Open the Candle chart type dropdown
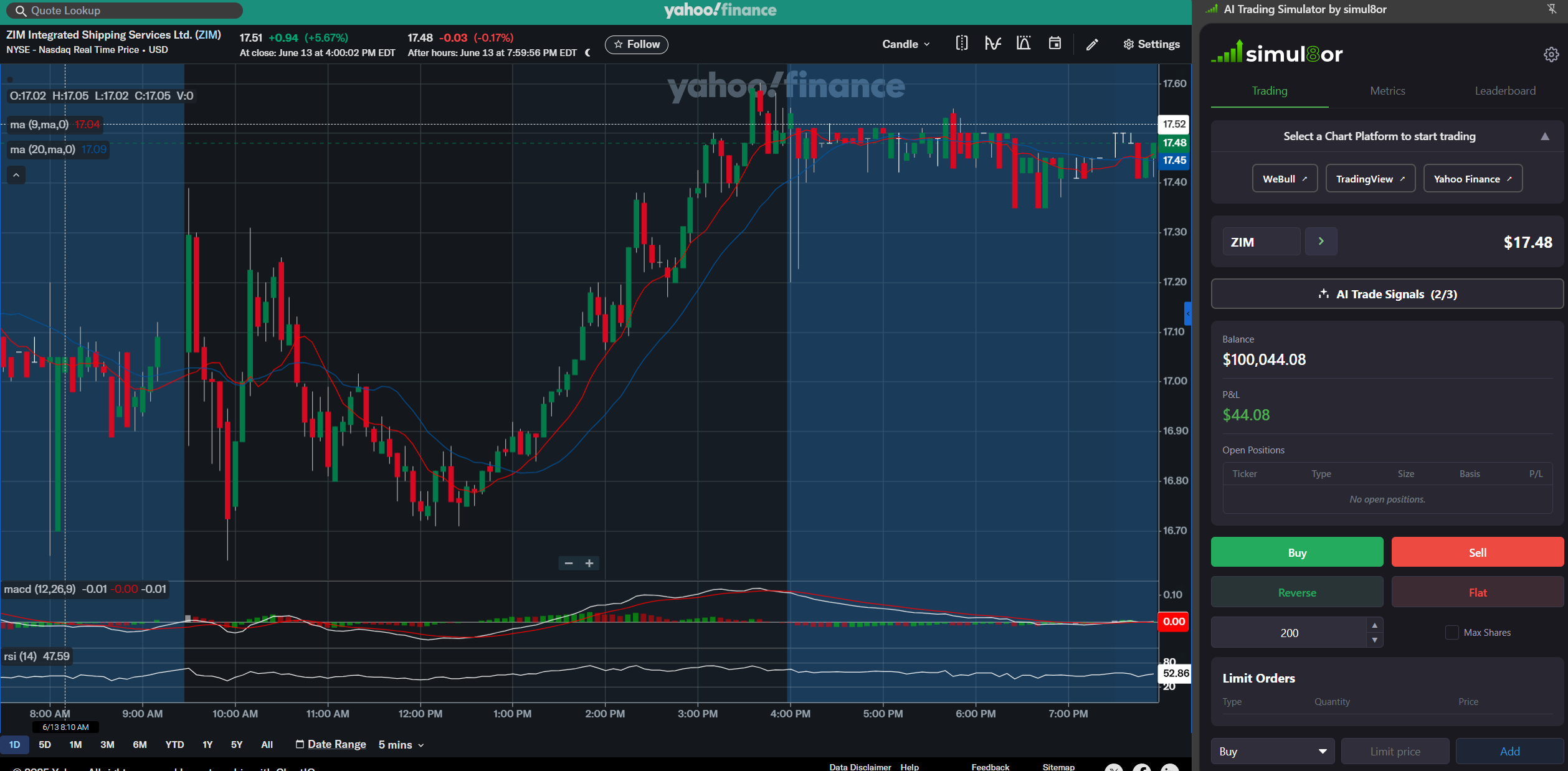 point(906,44)
